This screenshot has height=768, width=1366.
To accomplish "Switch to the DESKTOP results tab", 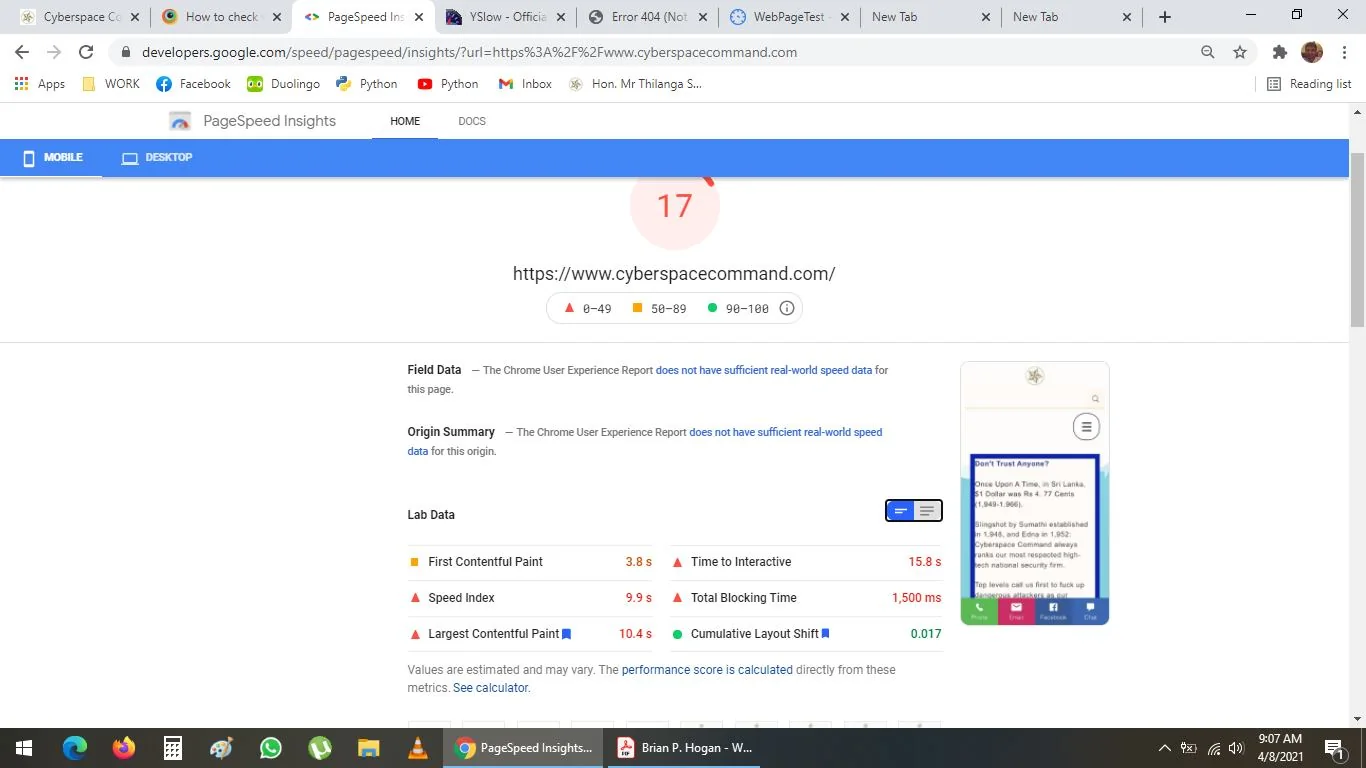I will coord(157,158).
